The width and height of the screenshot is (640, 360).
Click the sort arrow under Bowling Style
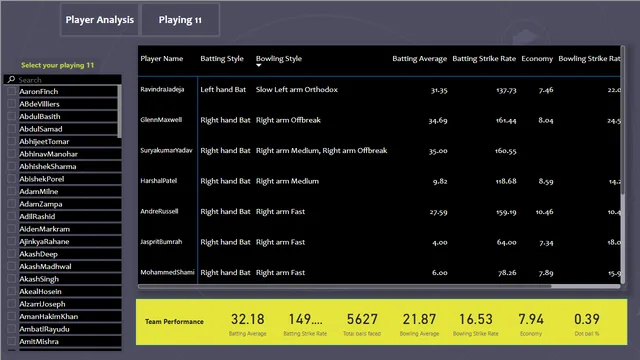tap(259, 65)
